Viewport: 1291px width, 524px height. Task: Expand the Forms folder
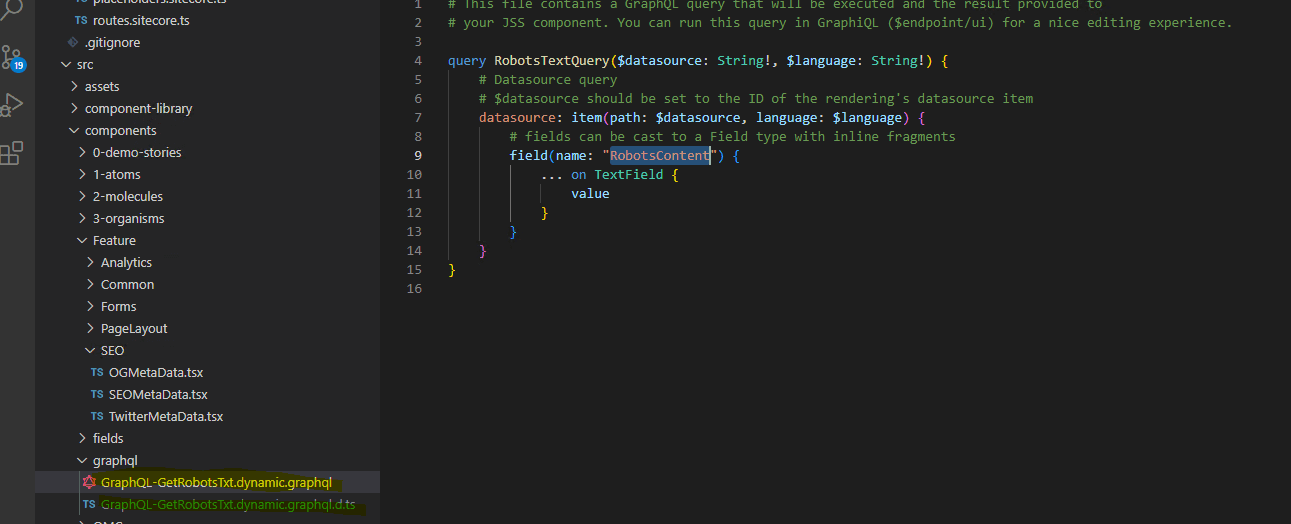[x=90, y=306]
